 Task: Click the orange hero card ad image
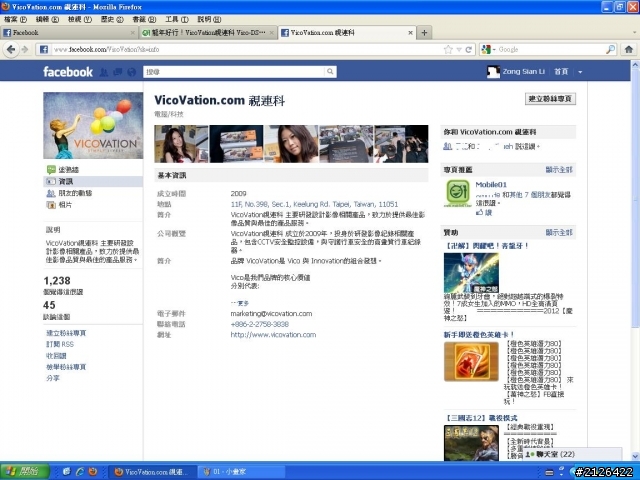[x=471, y=362]
